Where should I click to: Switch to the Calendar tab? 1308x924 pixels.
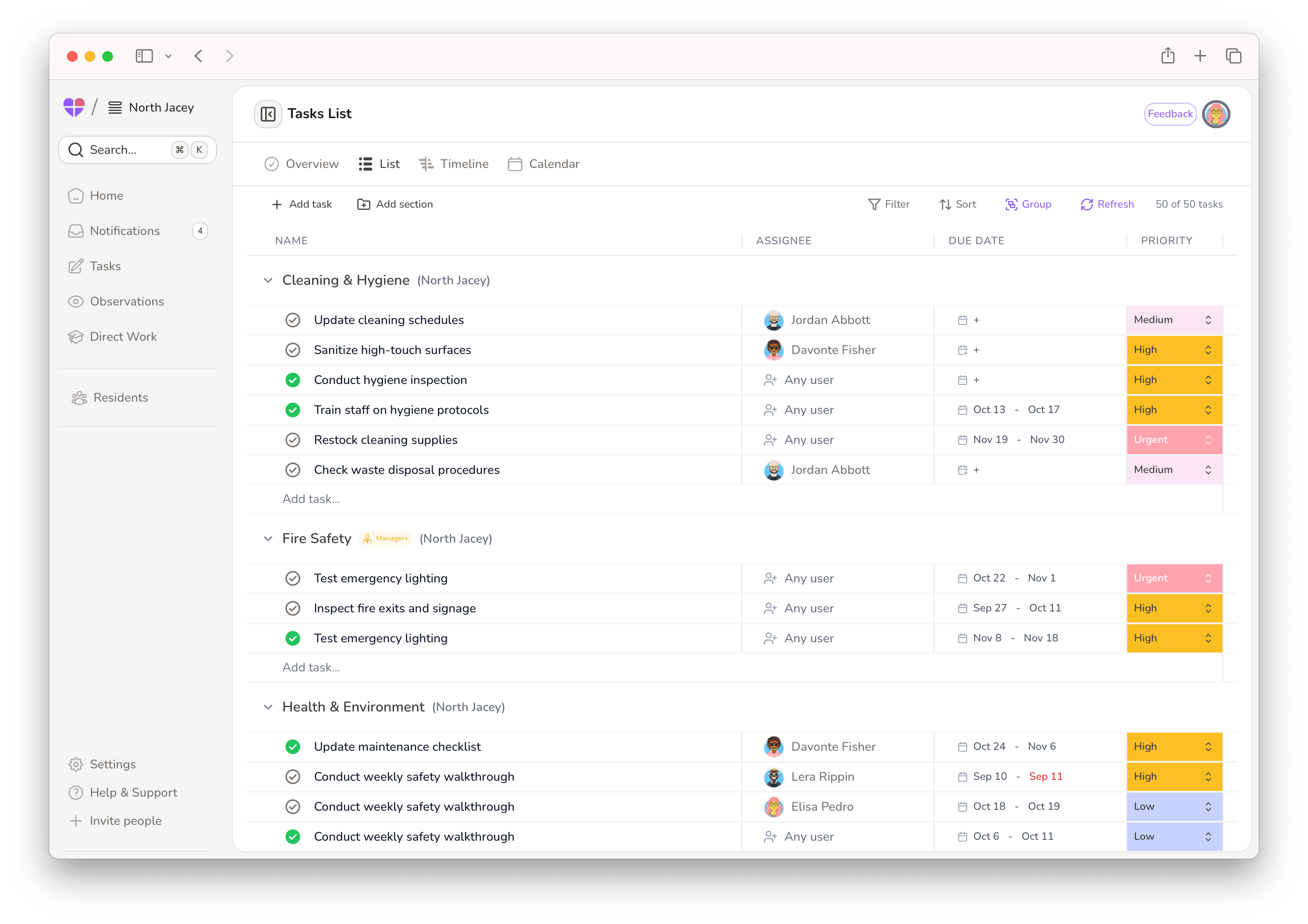[x=543, y=164]
